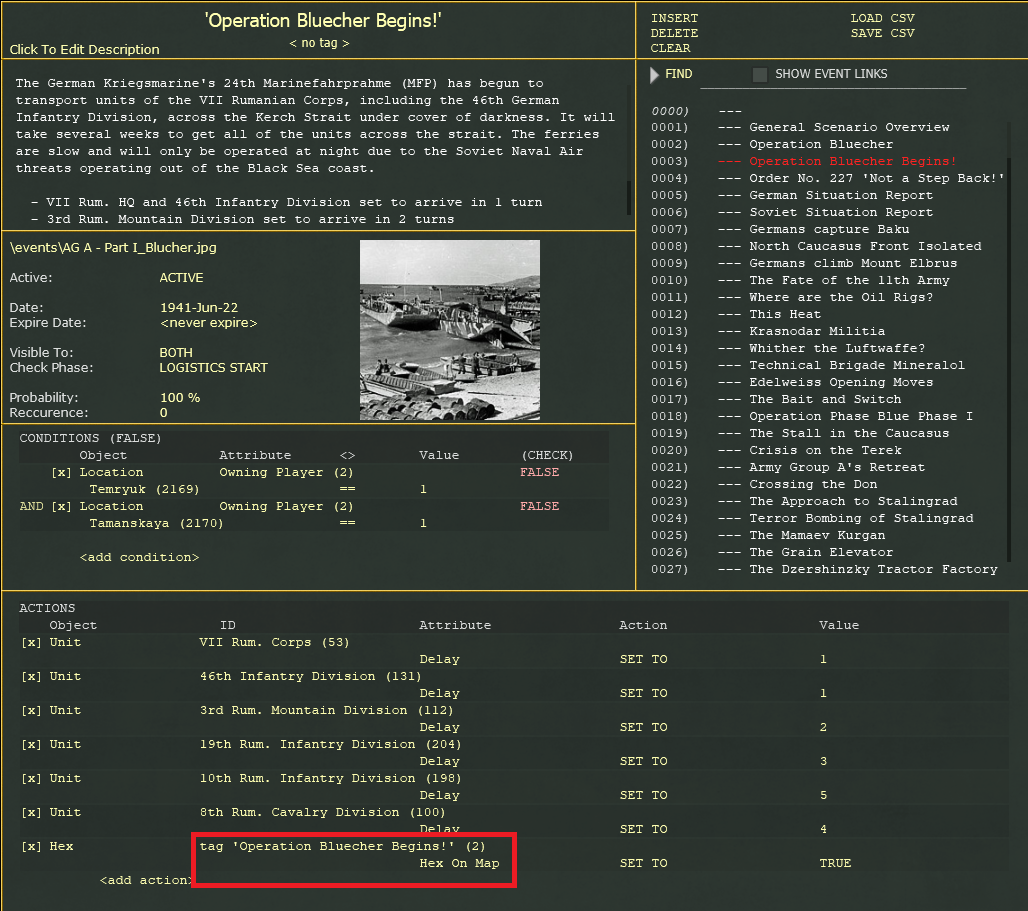This screenshot has height=911, width=1028.
Task: Edit the Reccurence value 0
Action: [x=163, y=413]
